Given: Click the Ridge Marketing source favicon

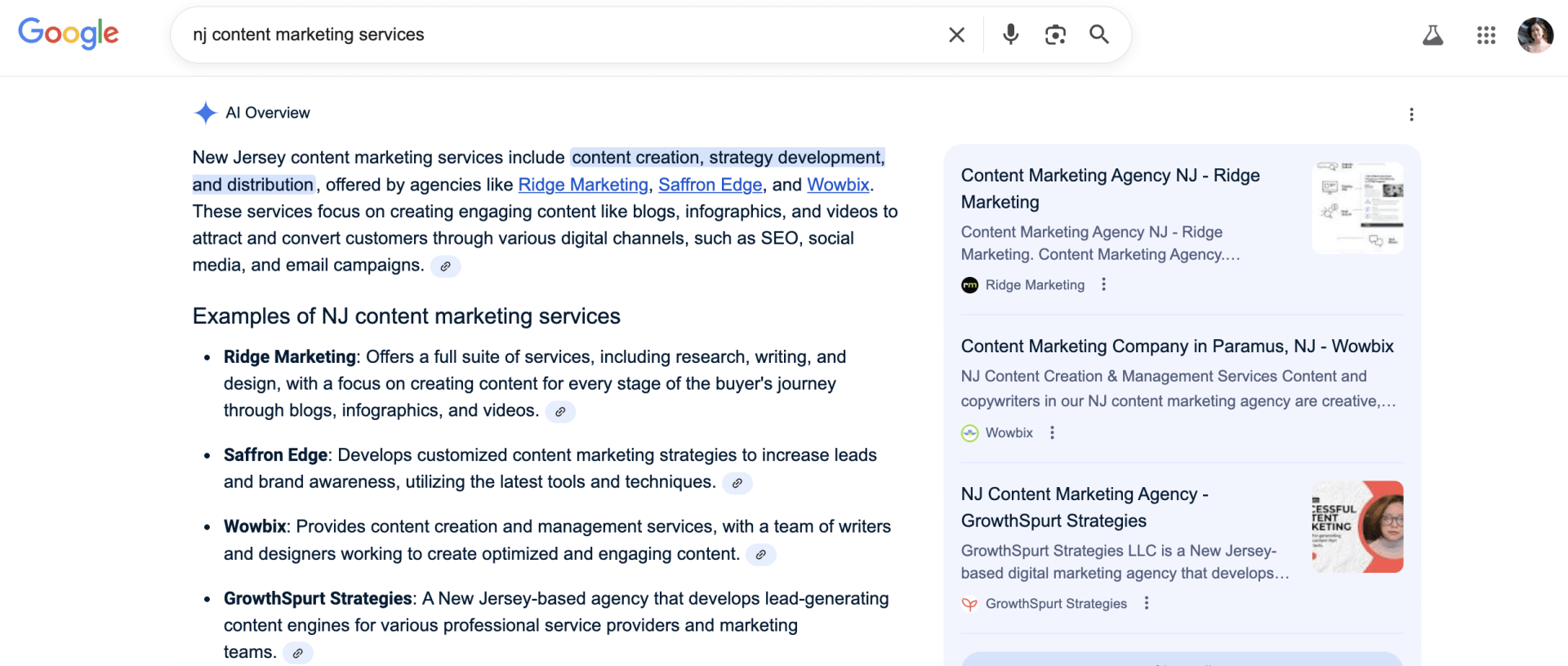Looking at the screenshot, I should click(x=969, y=285).
